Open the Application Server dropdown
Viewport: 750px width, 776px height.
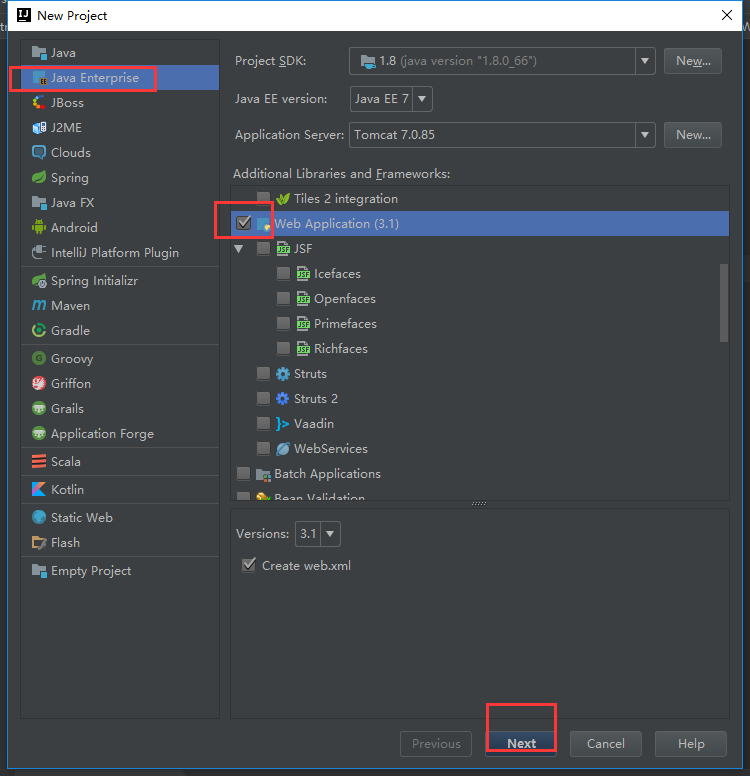[645, 135]
